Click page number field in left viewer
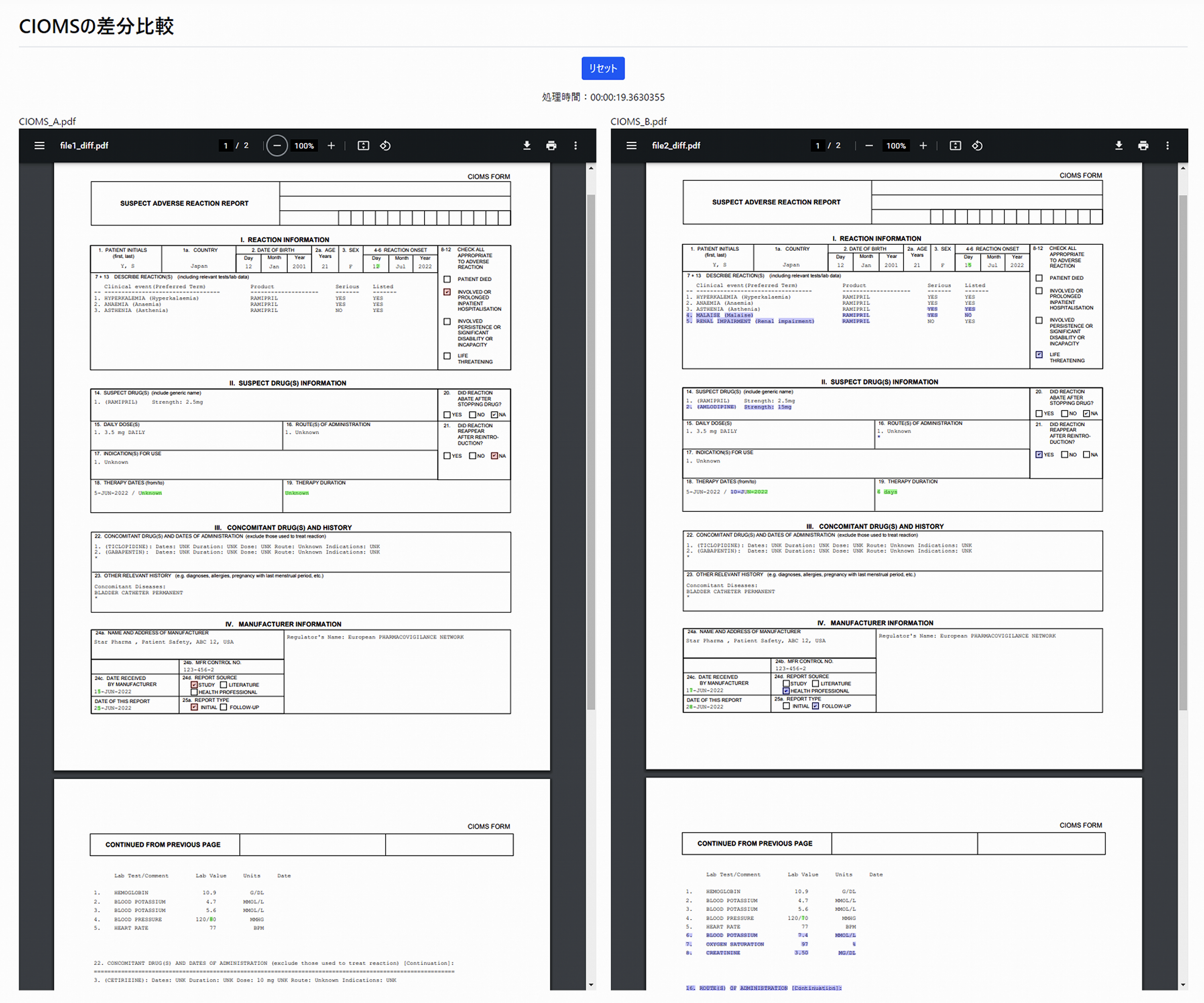Viewport: 1204px width, 1003px height. pyautogui.click(x=226, y=146)
